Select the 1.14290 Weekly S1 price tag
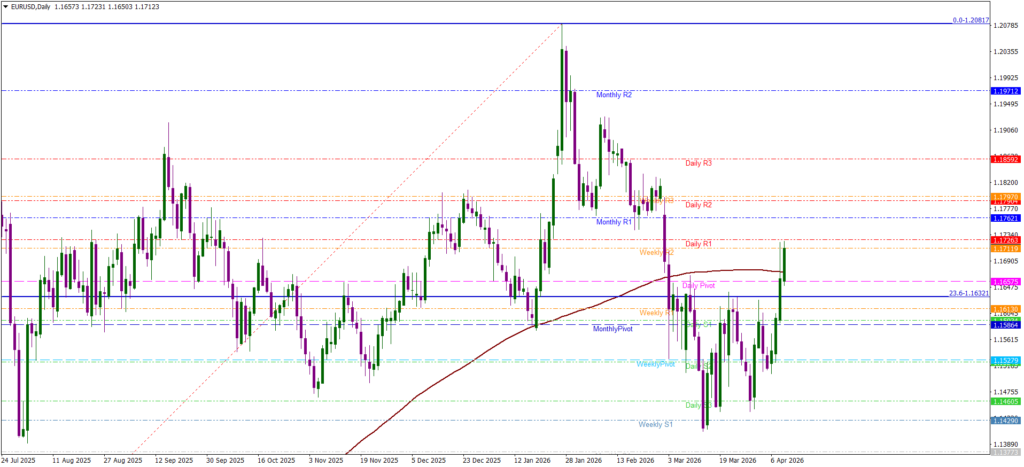 coord(1004,420)
